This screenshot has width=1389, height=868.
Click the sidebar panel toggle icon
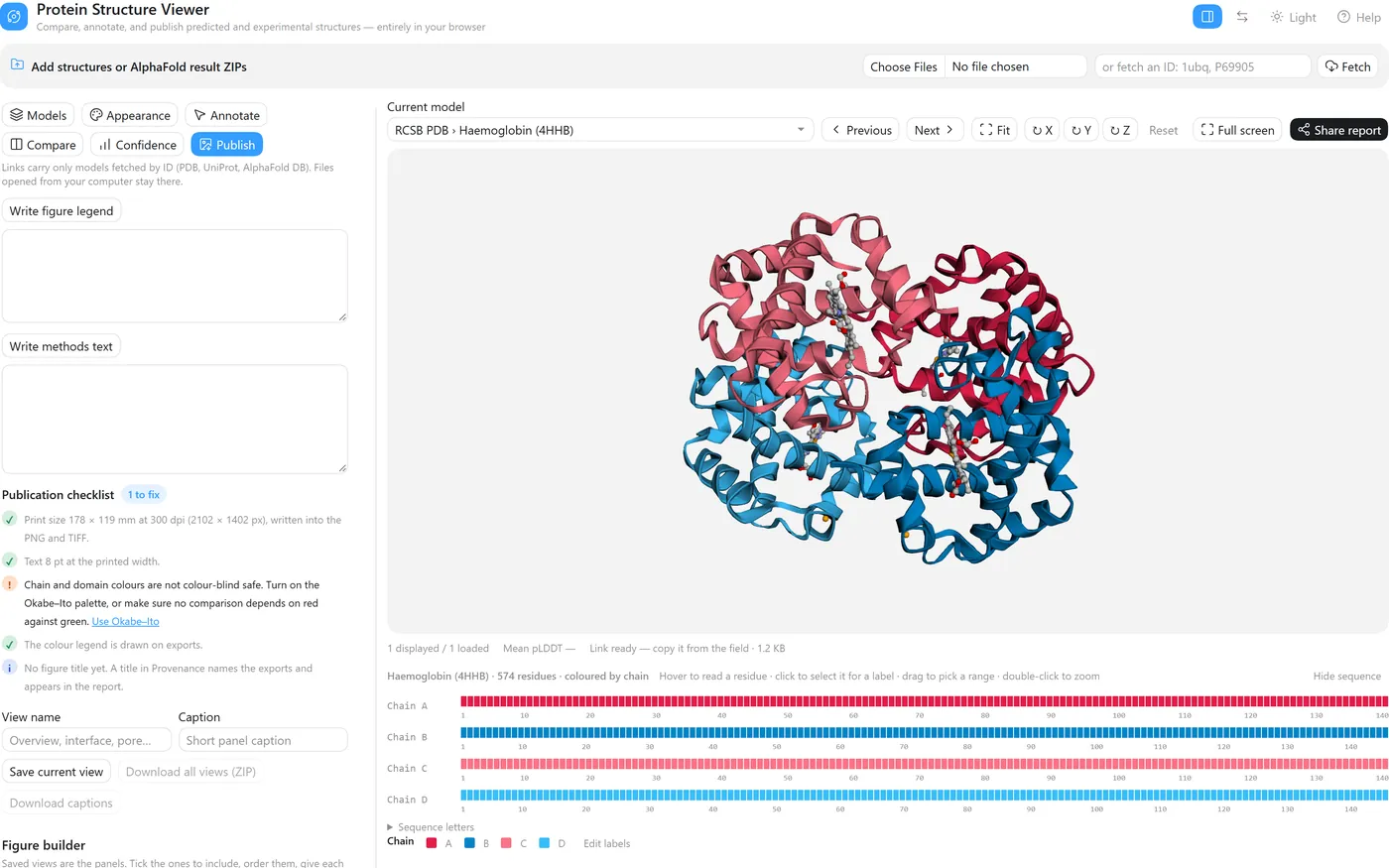[1207, 17]
